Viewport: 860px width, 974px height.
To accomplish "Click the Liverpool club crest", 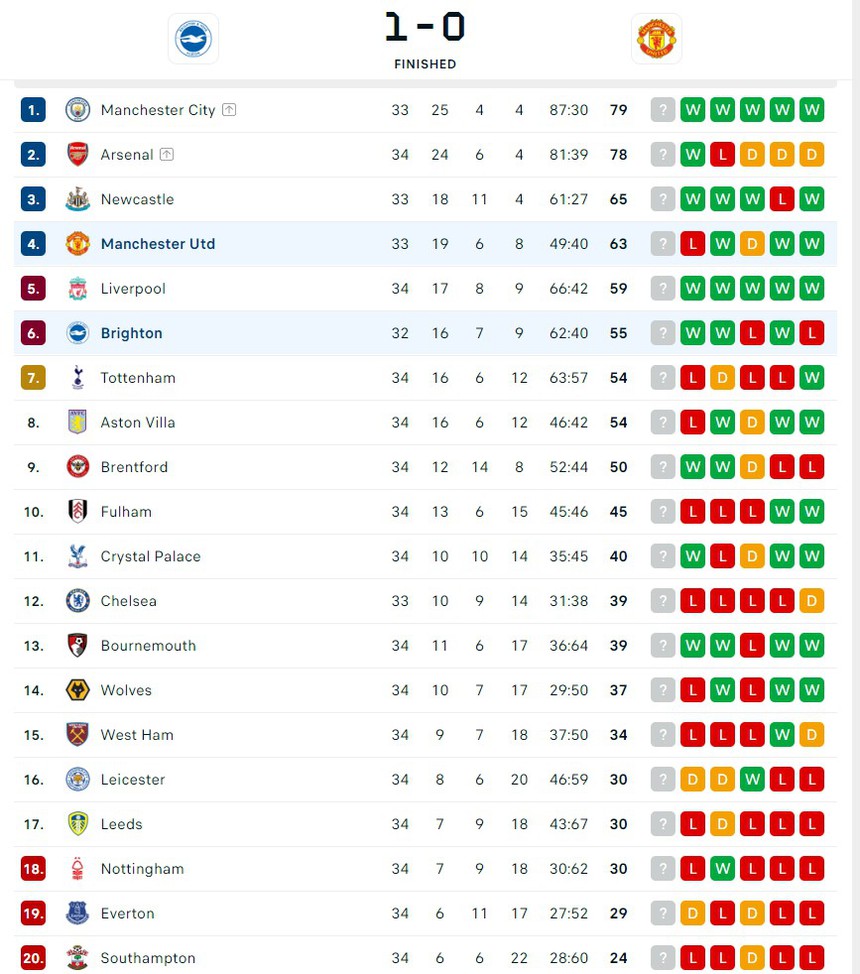I will (77, 288).
